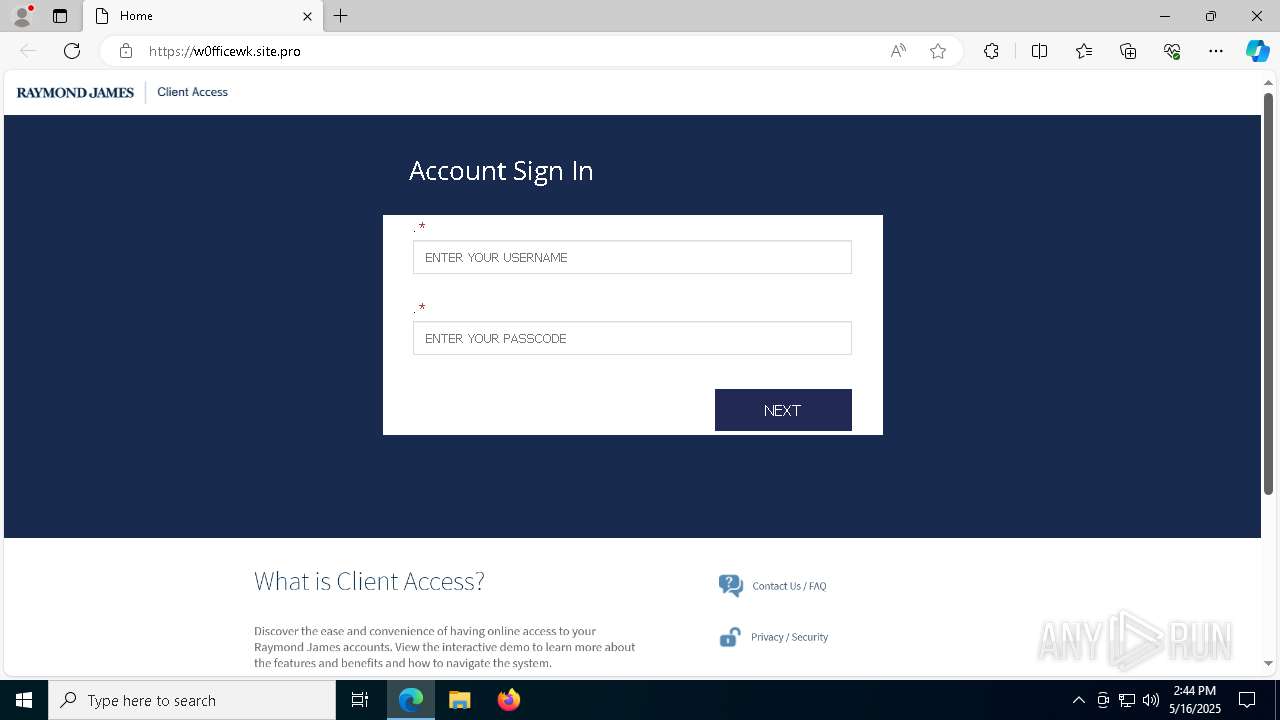
Task: Focus the Enter Your Username field
Action: pos(632,257)
